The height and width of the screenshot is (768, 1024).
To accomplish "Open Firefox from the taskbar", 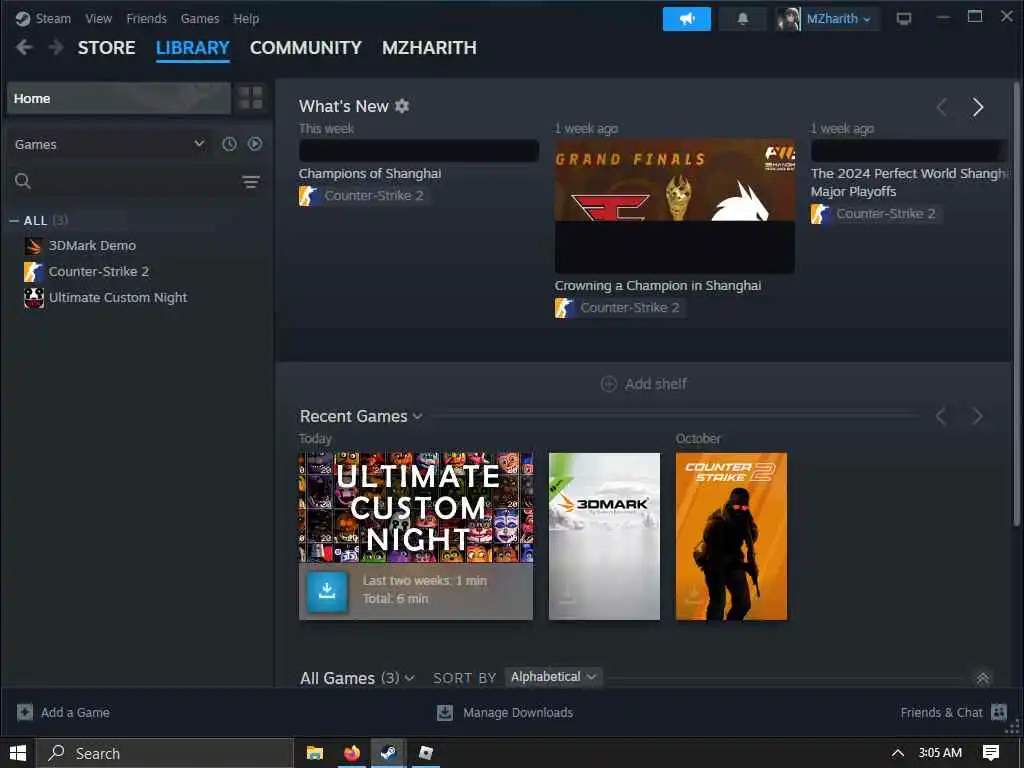I will pos(352,753).
